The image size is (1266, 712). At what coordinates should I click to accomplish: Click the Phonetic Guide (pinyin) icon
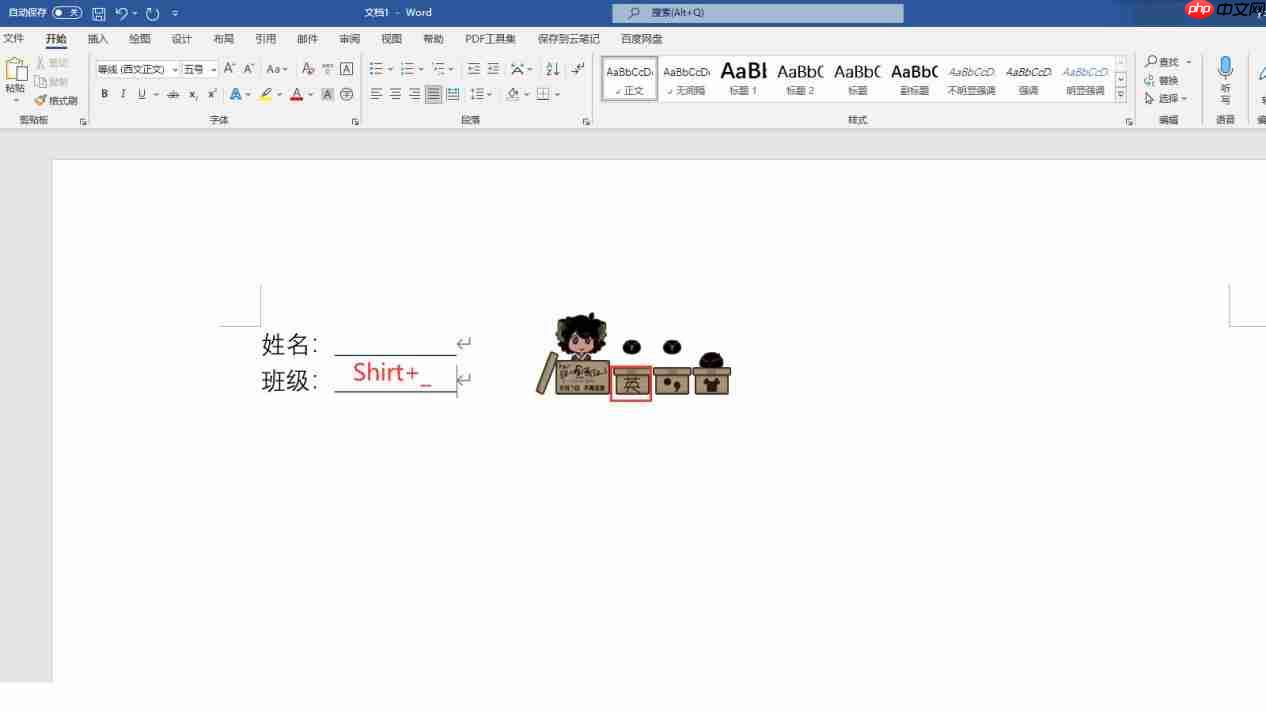[x=328, y=69]
